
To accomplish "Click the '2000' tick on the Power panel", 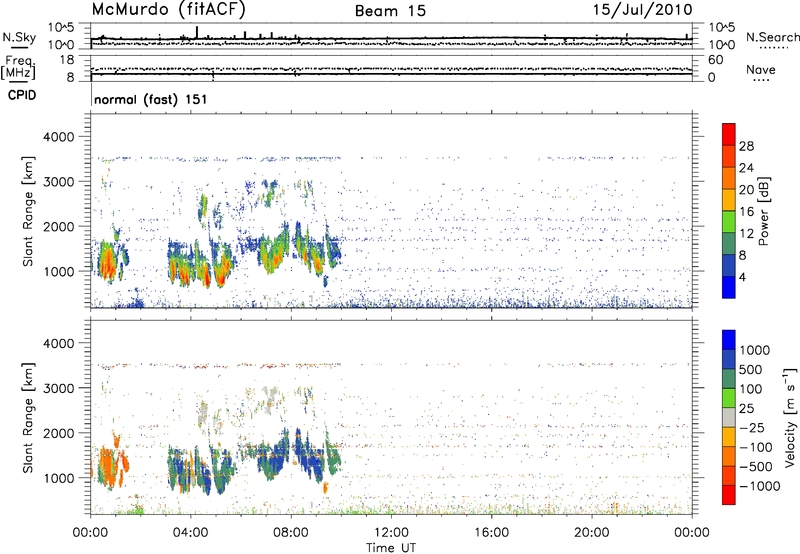I will tap(59, 226).
